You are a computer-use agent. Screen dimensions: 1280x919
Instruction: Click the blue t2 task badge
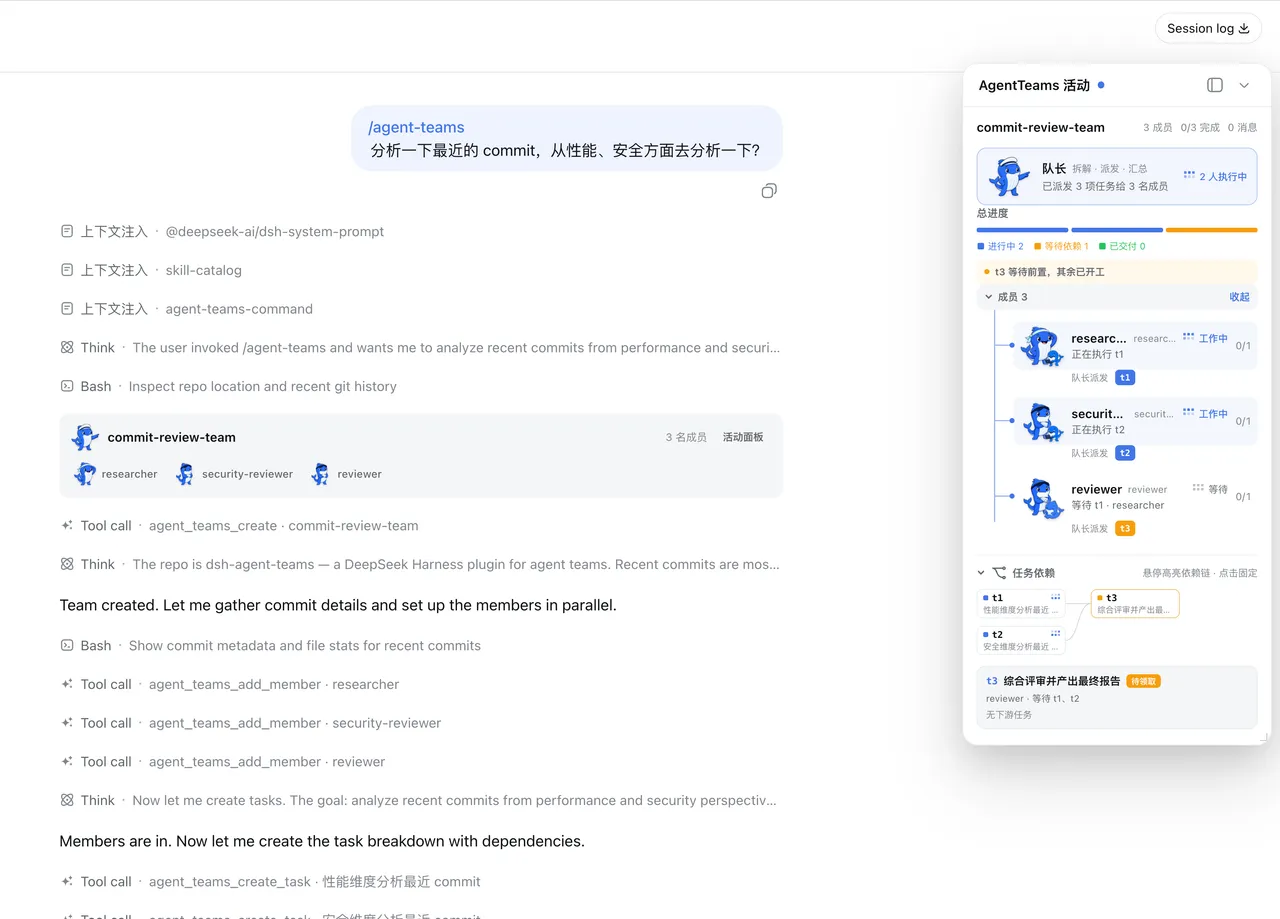coord(1125,453)
